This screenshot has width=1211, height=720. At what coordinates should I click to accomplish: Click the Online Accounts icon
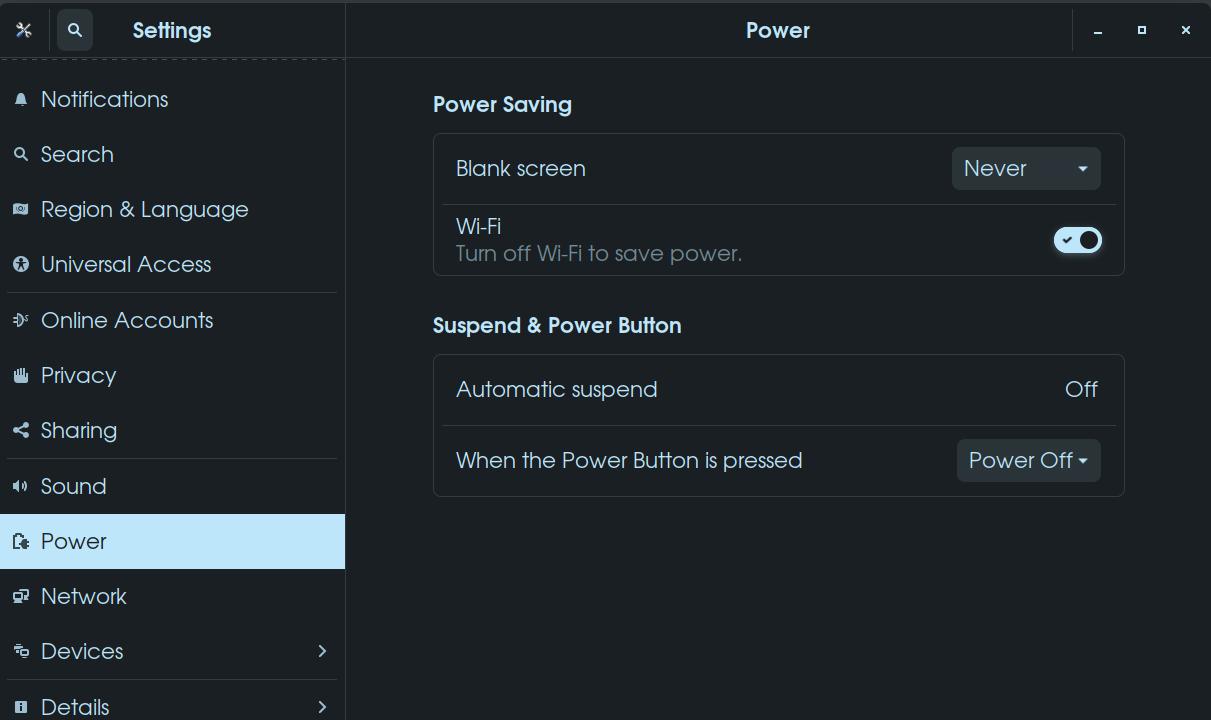pos(21,321)
